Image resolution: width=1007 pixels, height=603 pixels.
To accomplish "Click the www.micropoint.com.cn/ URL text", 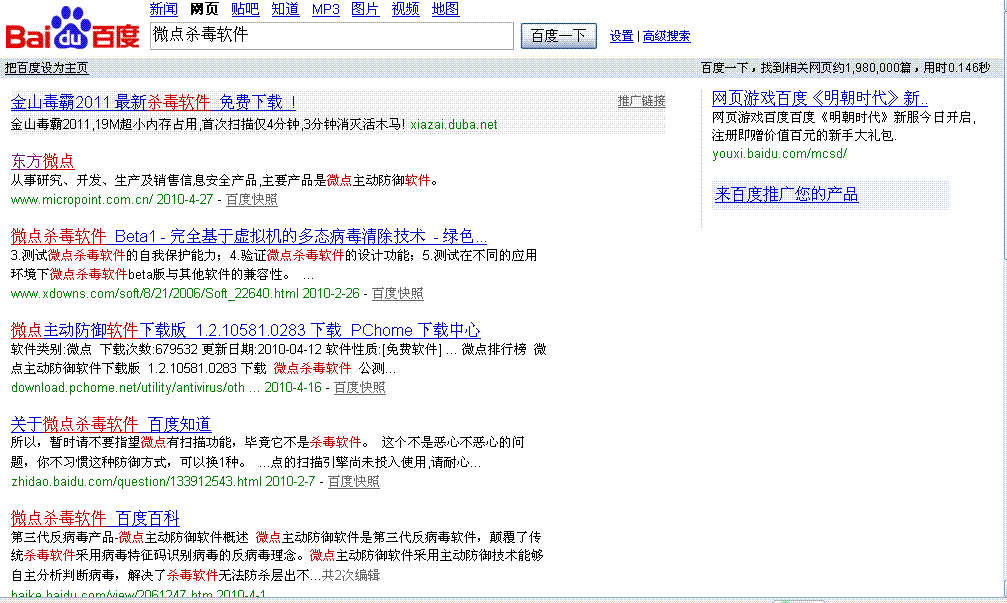I will point(82,200).
